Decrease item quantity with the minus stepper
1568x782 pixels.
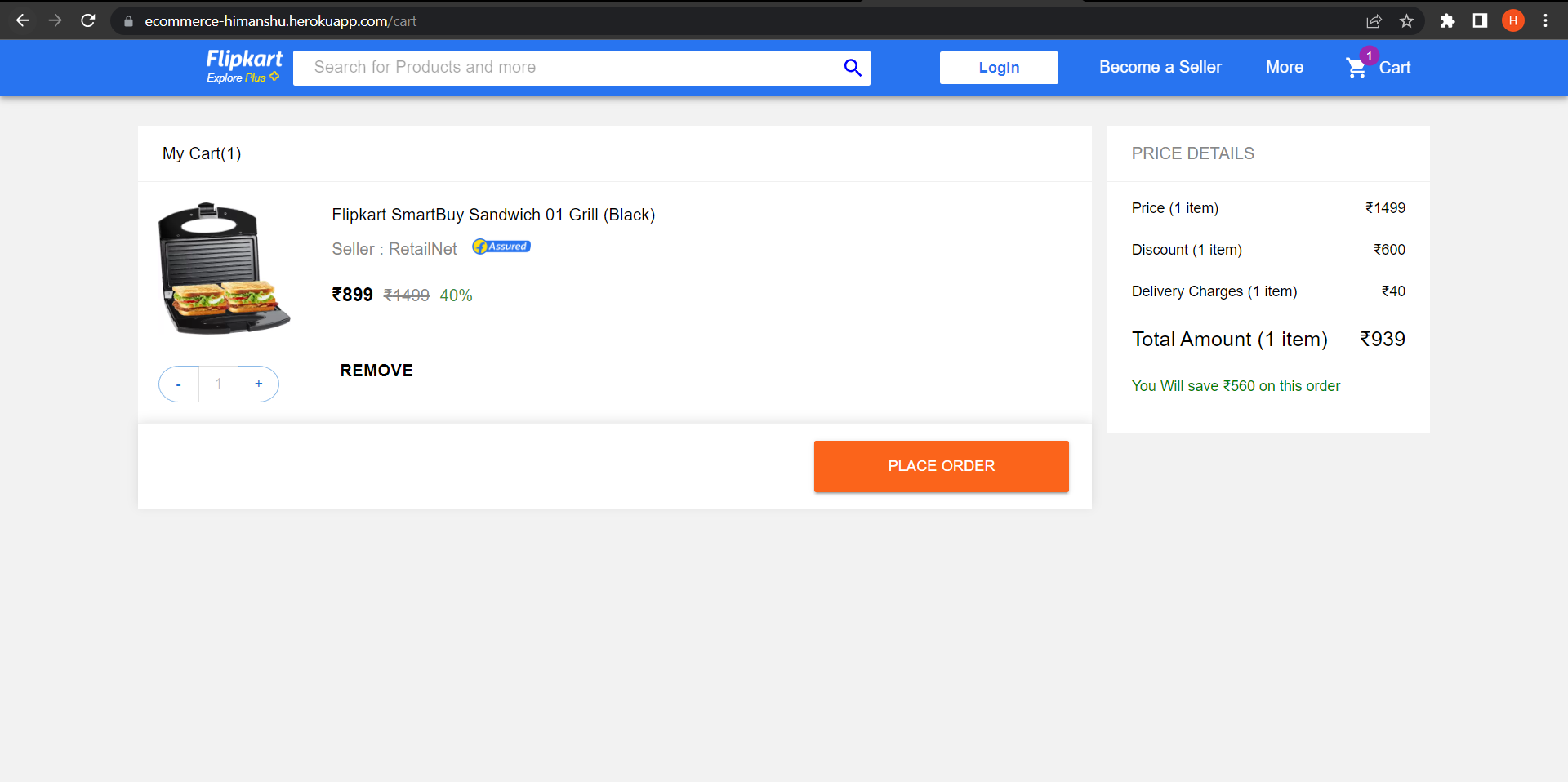[x=178, y=384]
